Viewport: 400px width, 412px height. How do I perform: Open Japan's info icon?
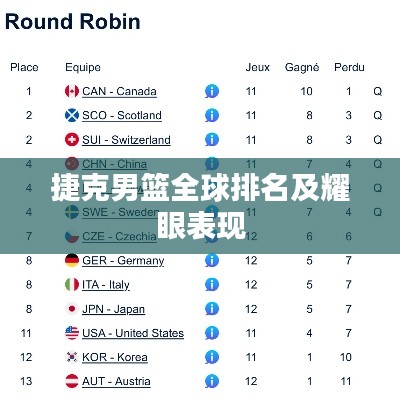click(x=212, y=309)
